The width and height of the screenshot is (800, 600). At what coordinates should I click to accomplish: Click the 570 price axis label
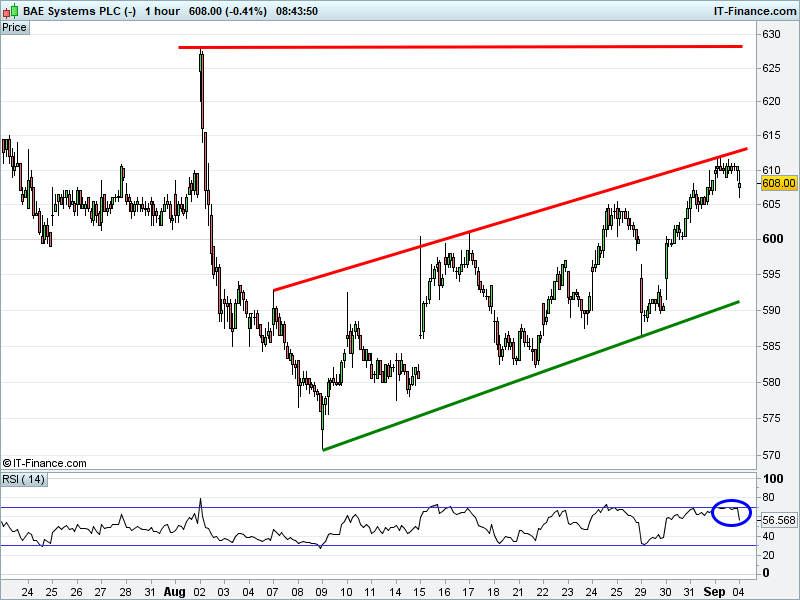pyautogui.click(x=771, y=455)
